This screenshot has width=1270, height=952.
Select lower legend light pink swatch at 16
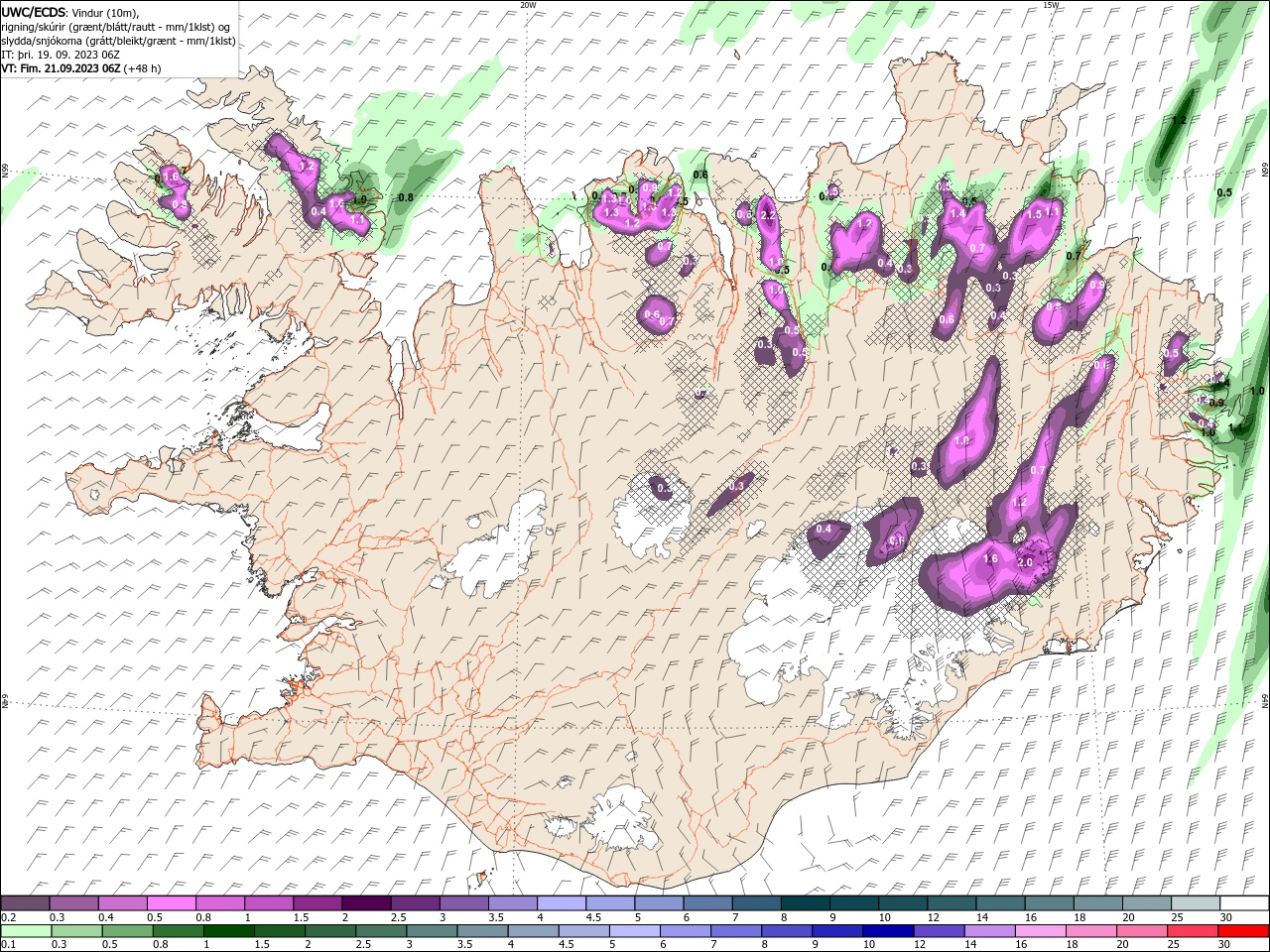click(x=1040, y=931)
